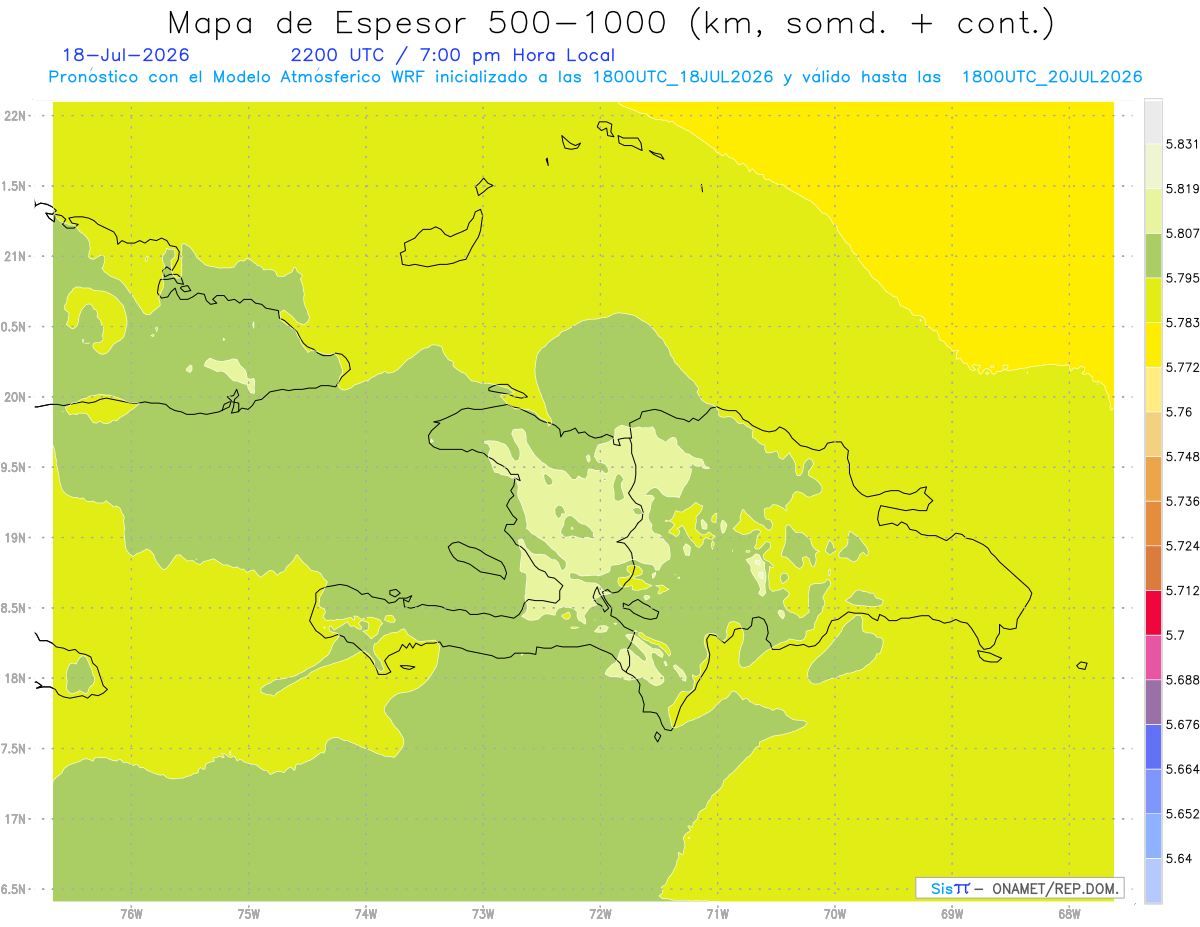1200x927 pixels.
Task: Click the "68W" longitude axis label
Action: (1069, 914)
